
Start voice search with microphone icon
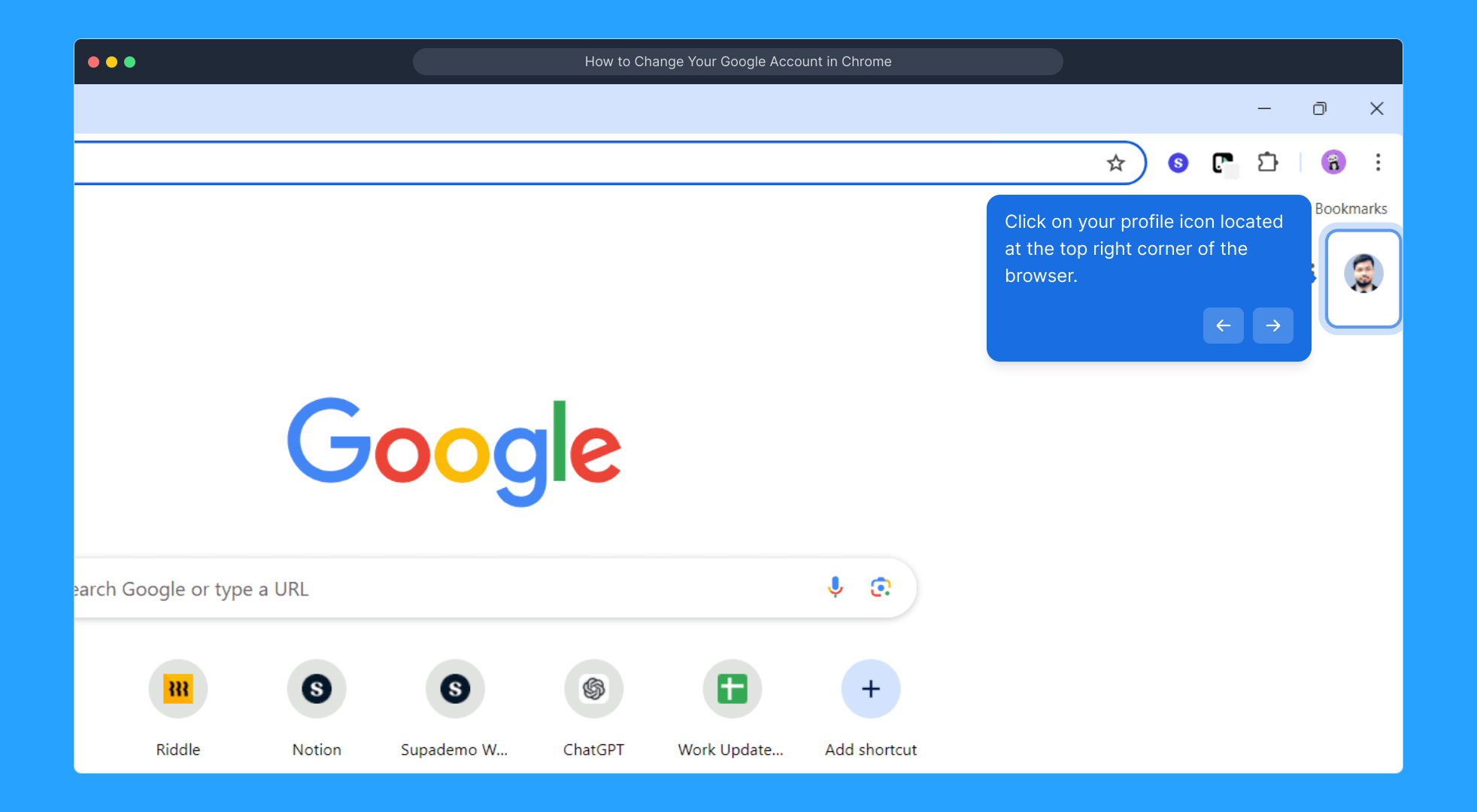pos(835,587)
